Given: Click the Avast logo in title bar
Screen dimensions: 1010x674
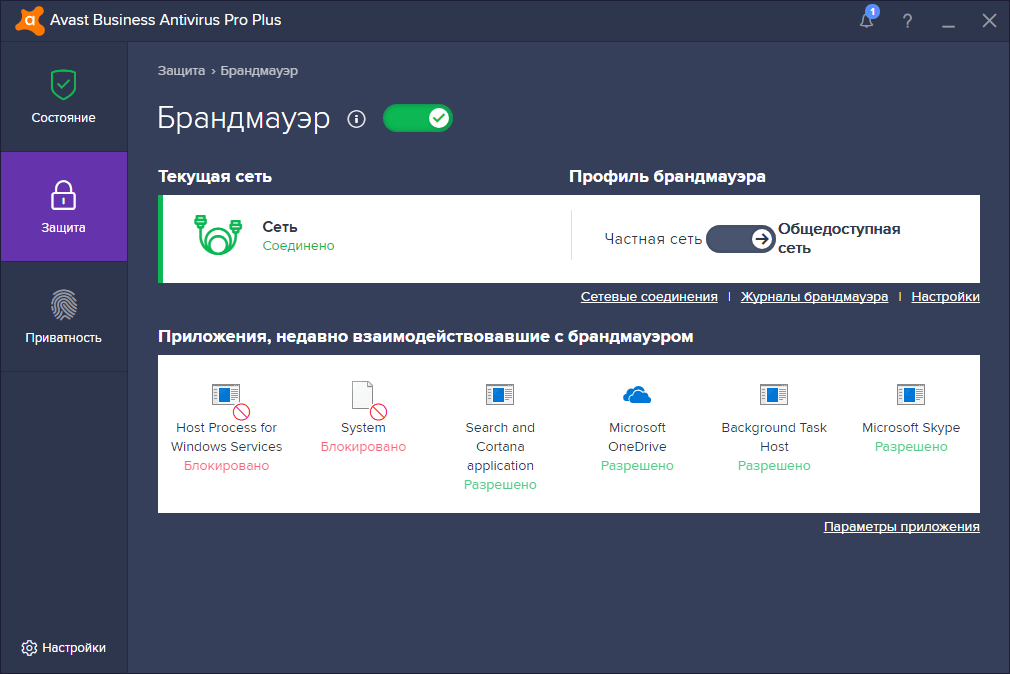Looking at the screenshot, I should [30, 20].
